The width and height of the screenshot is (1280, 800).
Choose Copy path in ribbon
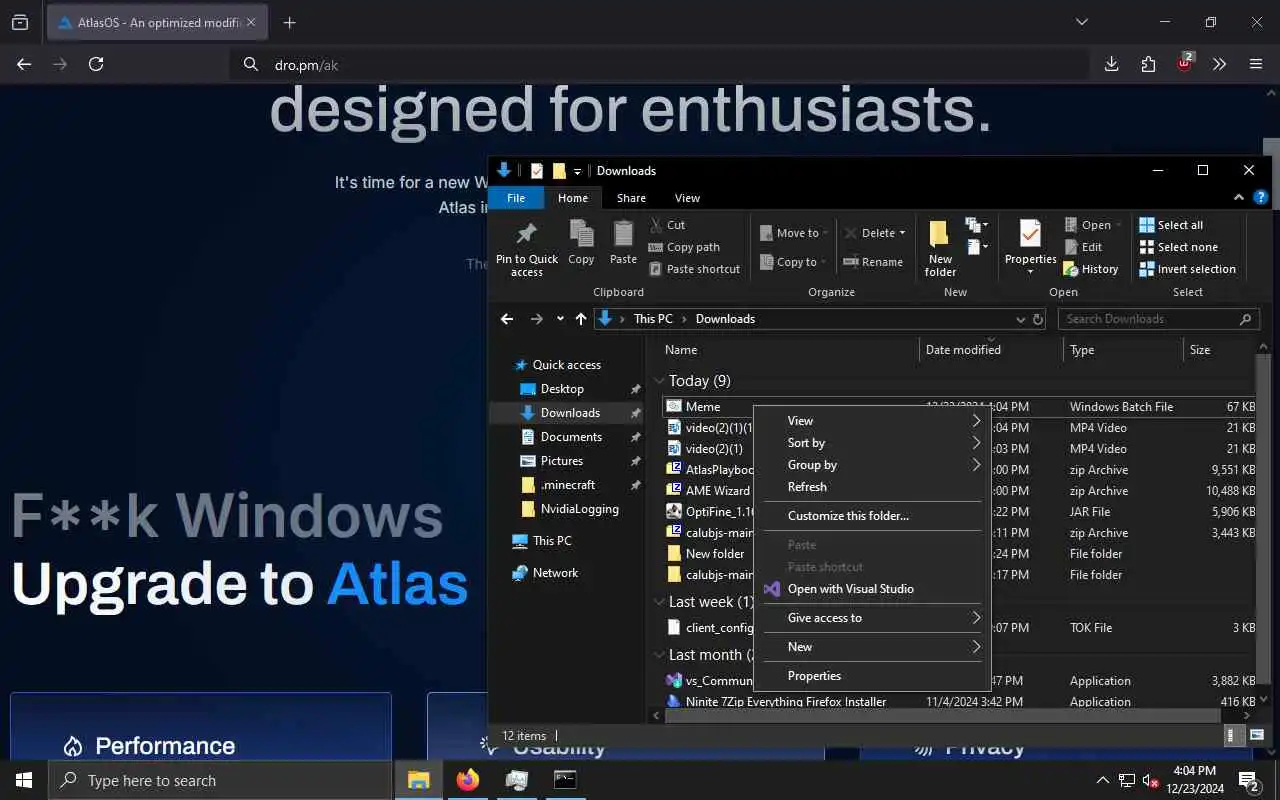pyautogui.click(x=684, y=247)
